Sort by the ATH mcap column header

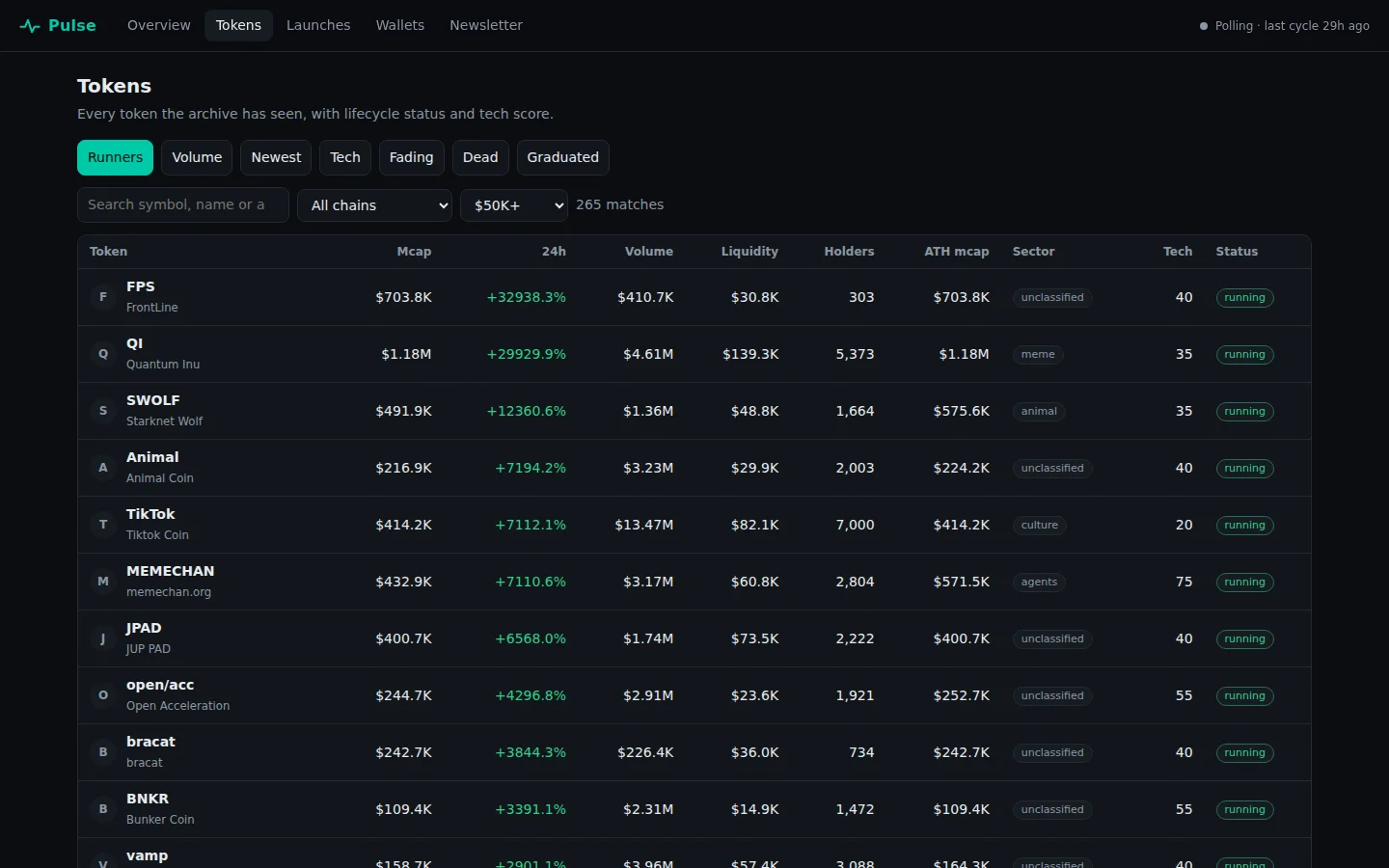pos(957,252)
